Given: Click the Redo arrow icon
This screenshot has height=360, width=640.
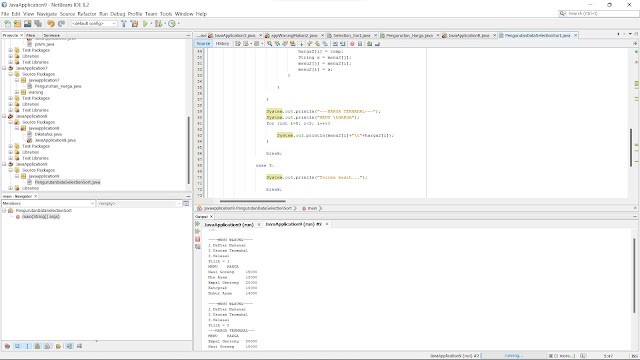Looking at the screenshot, I should 61,24.
